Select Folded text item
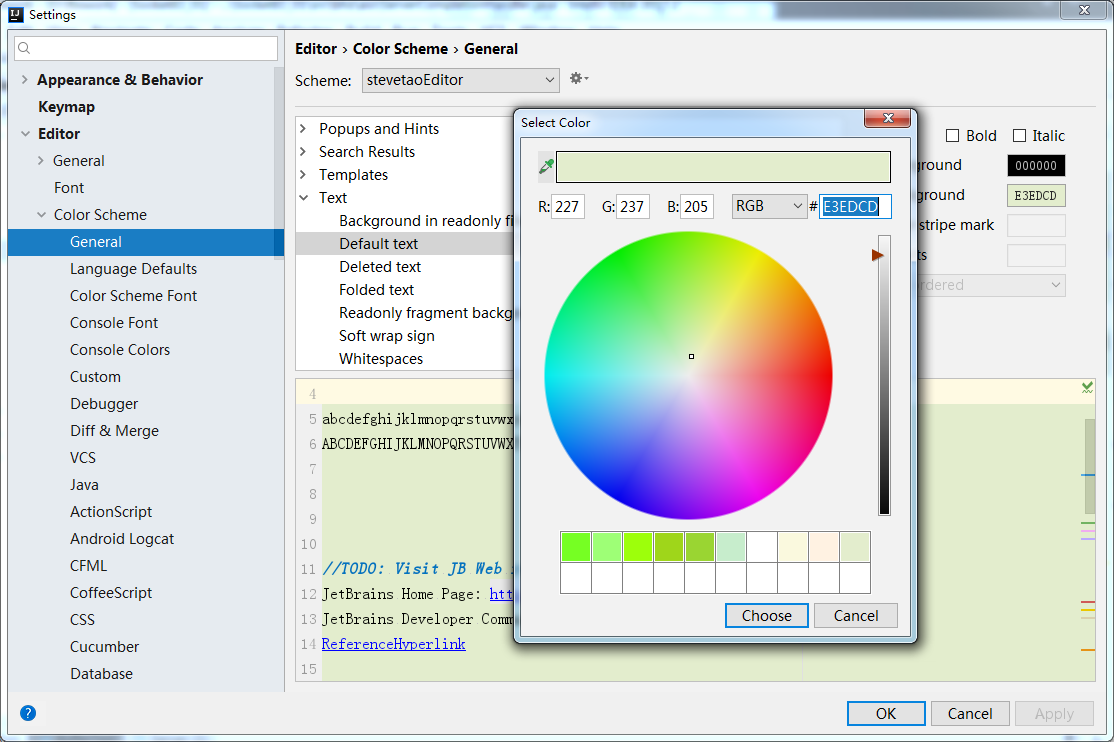 [x=377, y=290]
